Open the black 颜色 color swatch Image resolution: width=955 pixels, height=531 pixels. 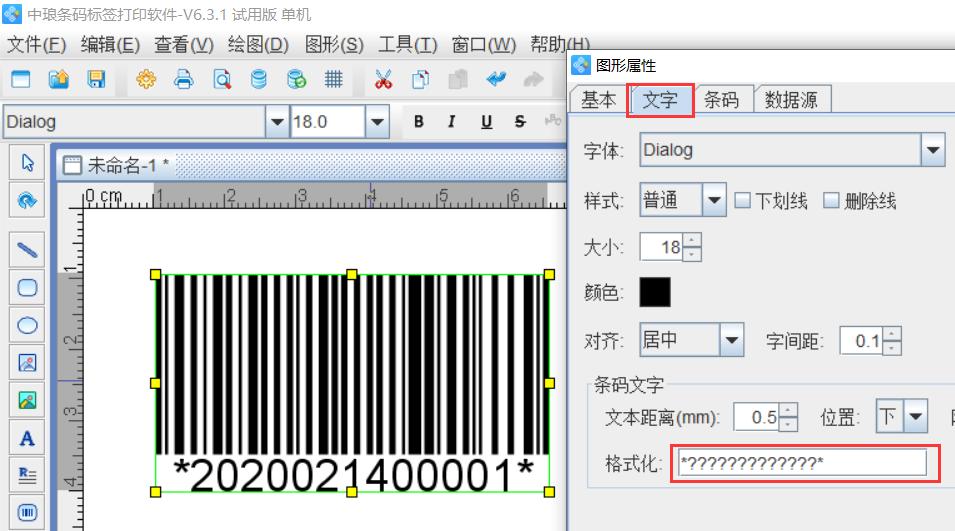[x=655, y=292]
